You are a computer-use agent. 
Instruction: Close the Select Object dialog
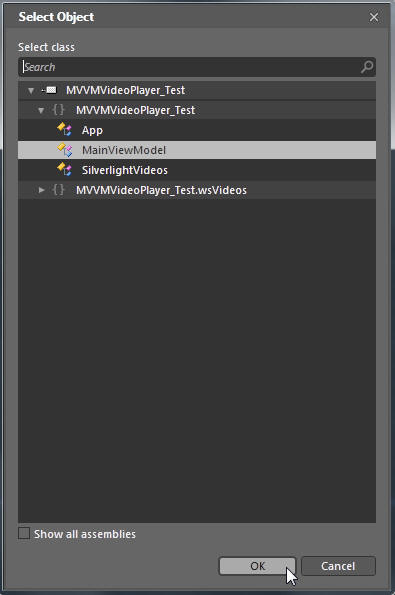[x=374, y=17]
